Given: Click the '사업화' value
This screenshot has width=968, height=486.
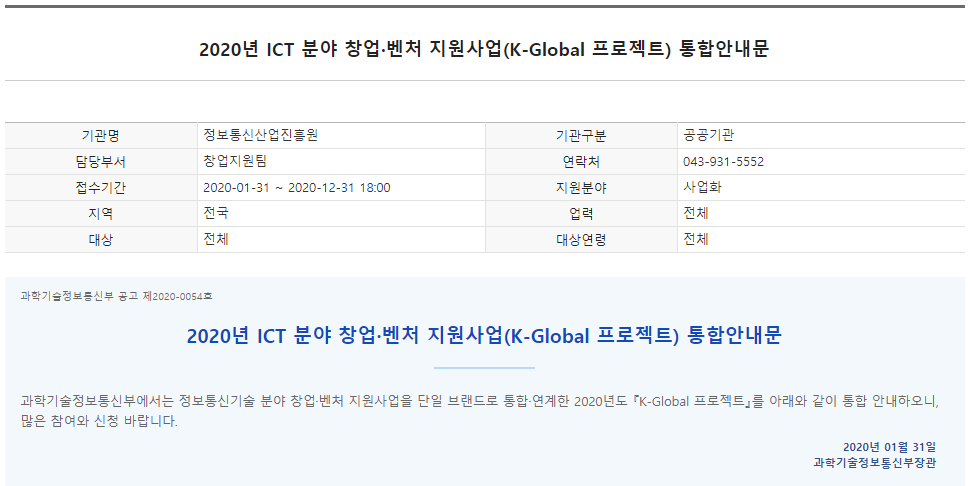Looking at the screenshot, I should pyautogui.click(x=702, y=187).
